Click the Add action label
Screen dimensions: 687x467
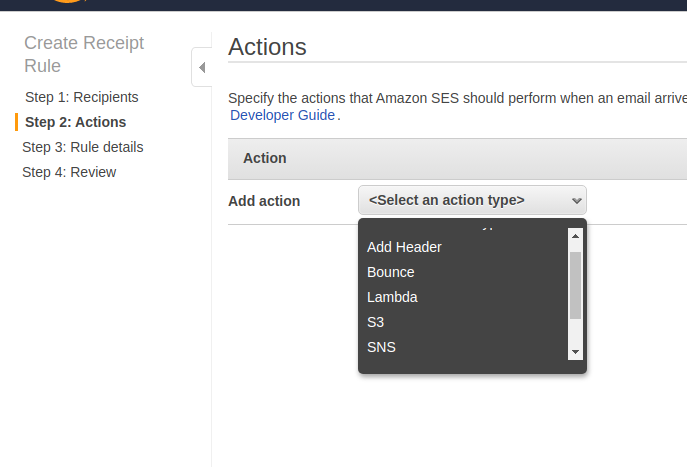264,201
